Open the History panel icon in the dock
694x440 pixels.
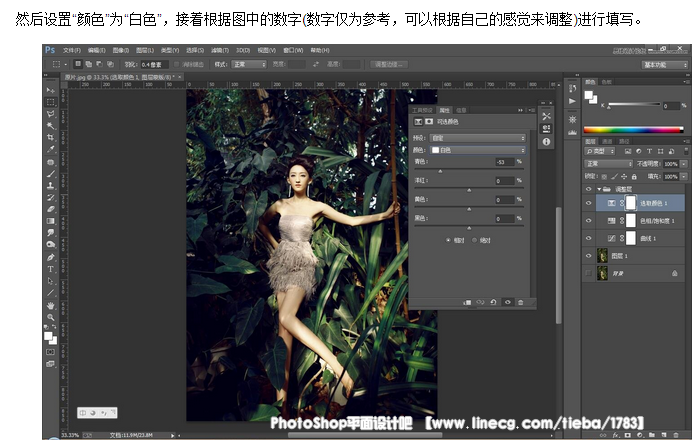click(x=572, y=89)
